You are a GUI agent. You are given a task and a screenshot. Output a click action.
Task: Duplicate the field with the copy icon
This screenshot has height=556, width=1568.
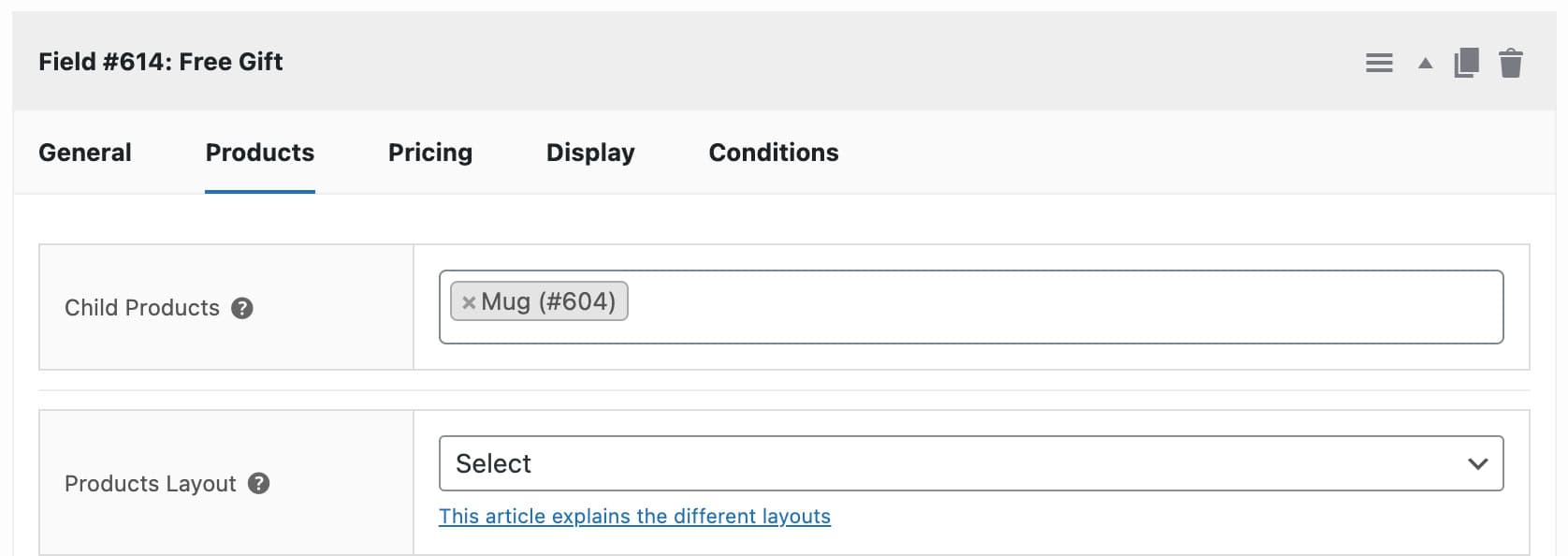coord(1467,62)
